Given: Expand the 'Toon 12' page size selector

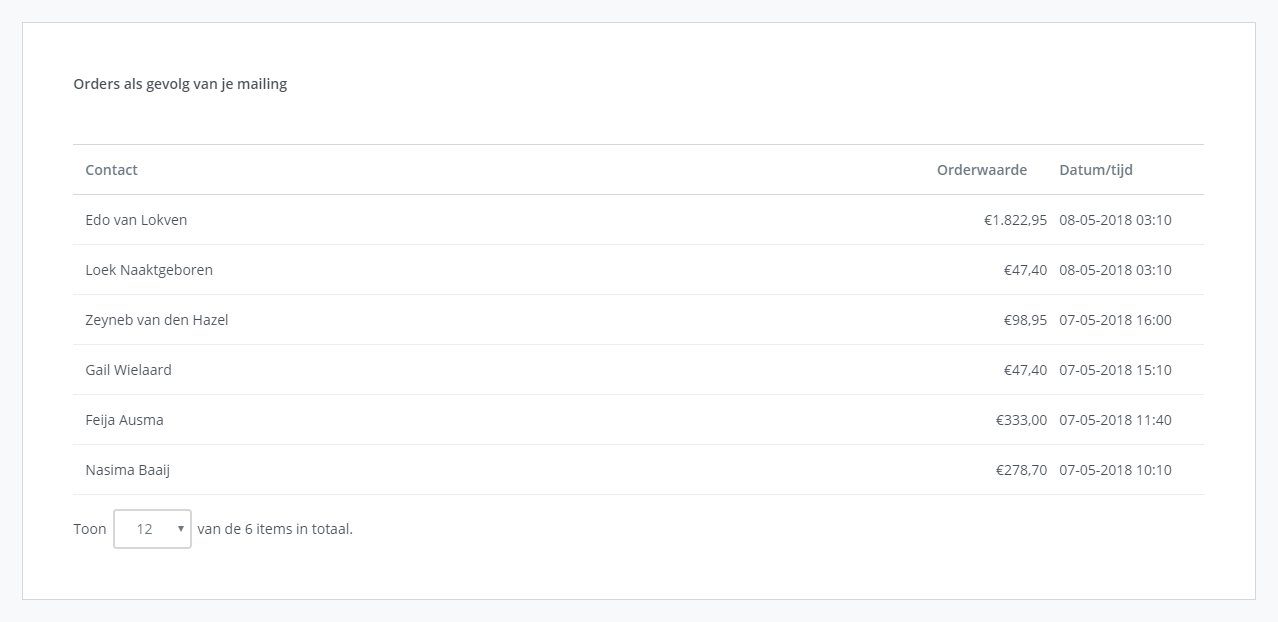Looking at the screenshot, I should coord(152,528).
